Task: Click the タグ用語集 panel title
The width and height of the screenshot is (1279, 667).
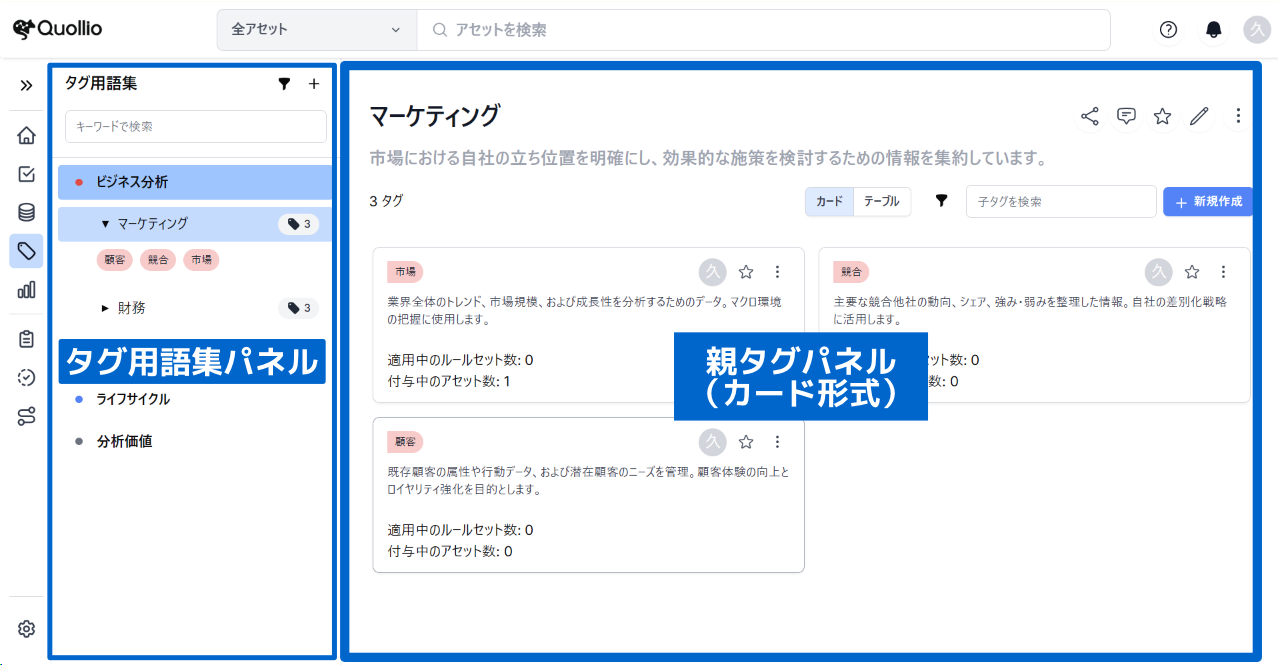Action: (x=101, y=84)
